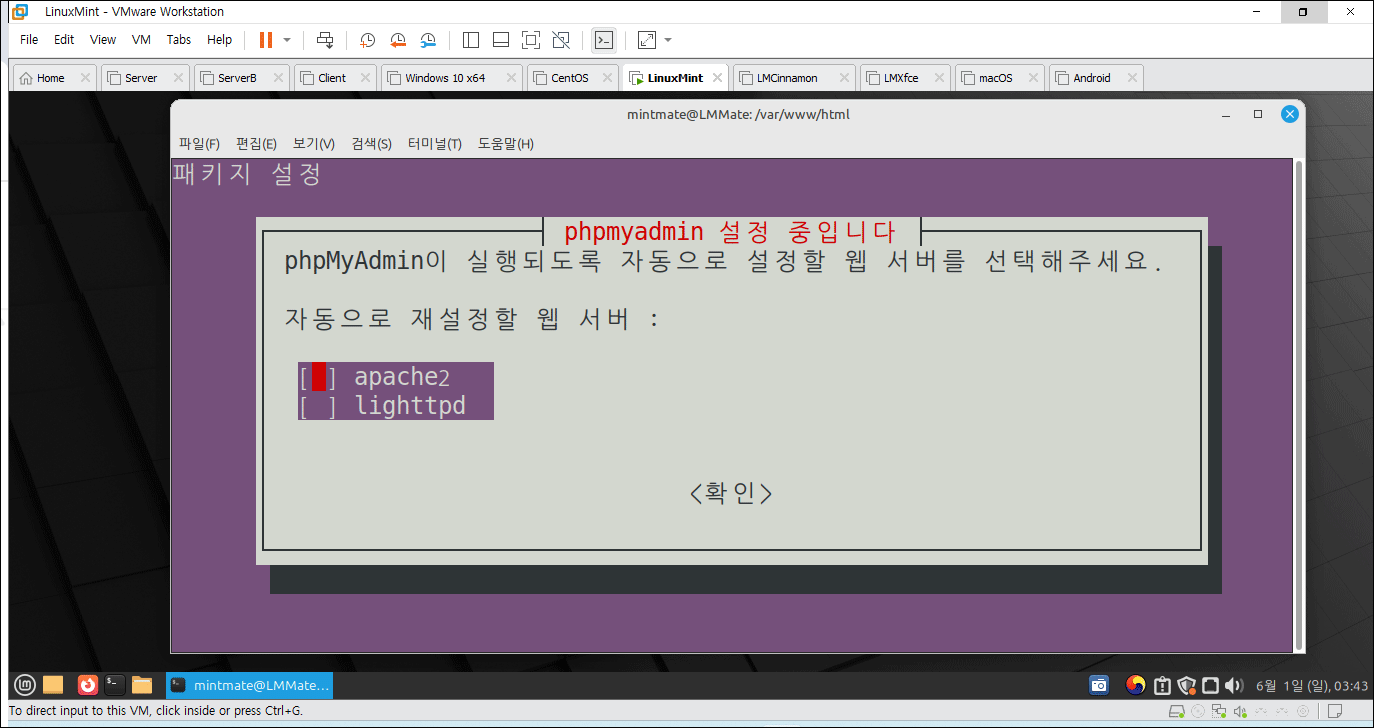Open terminal 도움말(H) menu
The height and width of the screenshot is (728, 1374).
(506, 144)
